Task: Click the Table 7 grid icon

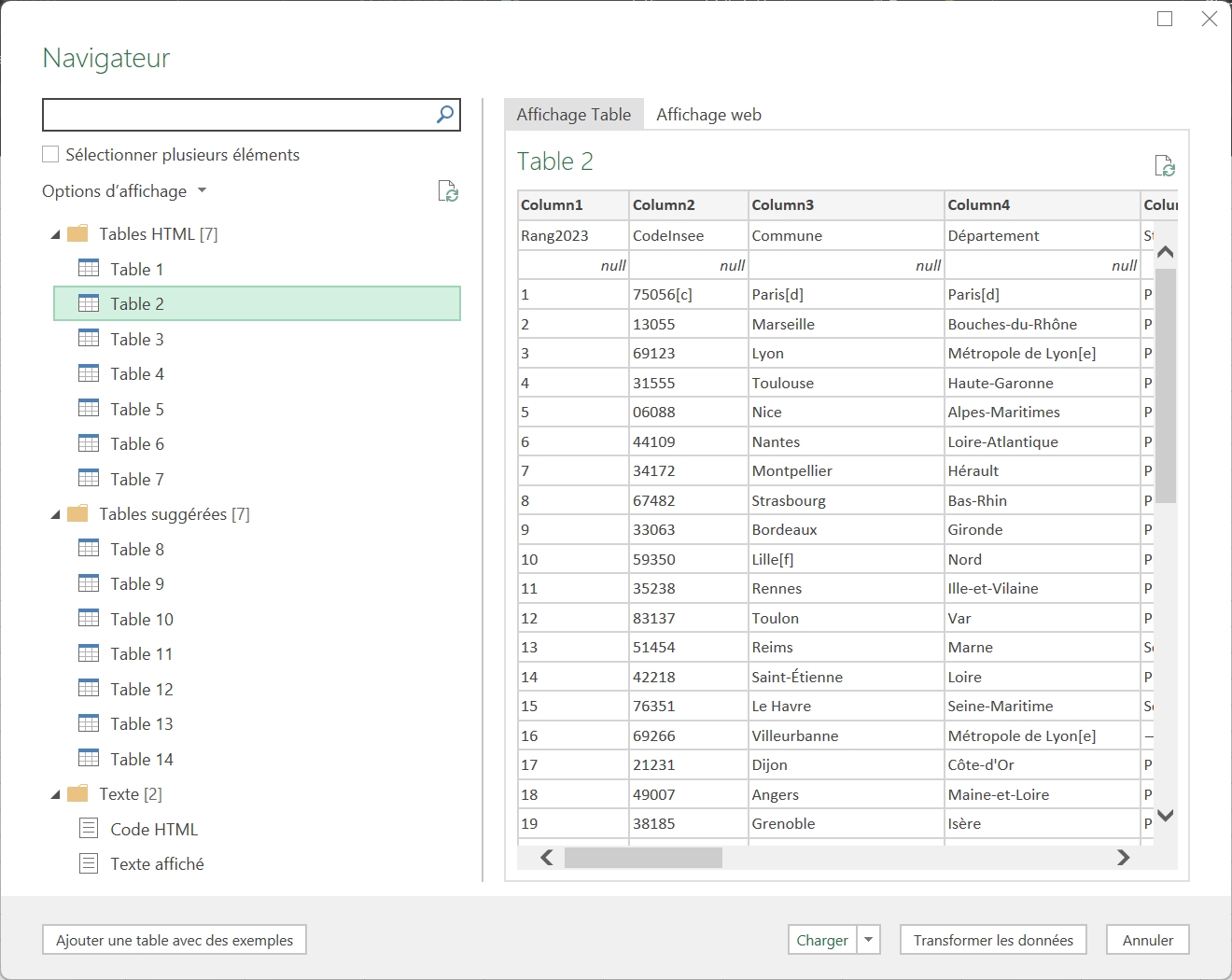Action: click(x=89, y=479)
